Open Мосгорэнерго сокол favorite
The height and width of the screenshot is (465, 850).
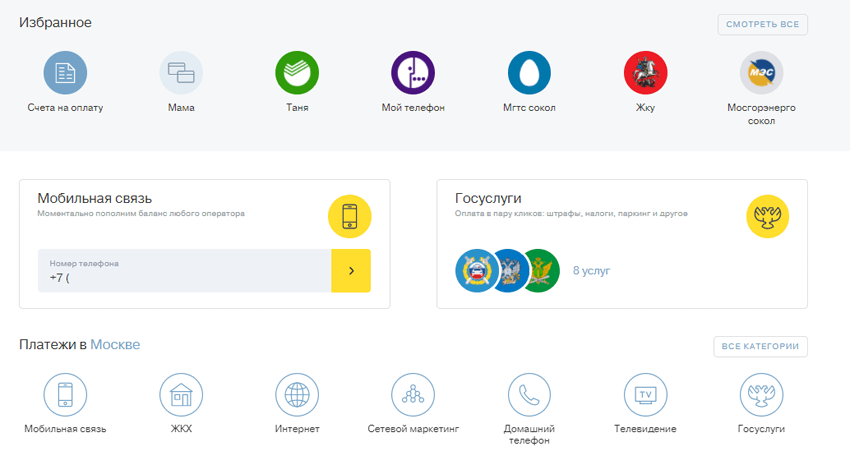tap(761, 73)
